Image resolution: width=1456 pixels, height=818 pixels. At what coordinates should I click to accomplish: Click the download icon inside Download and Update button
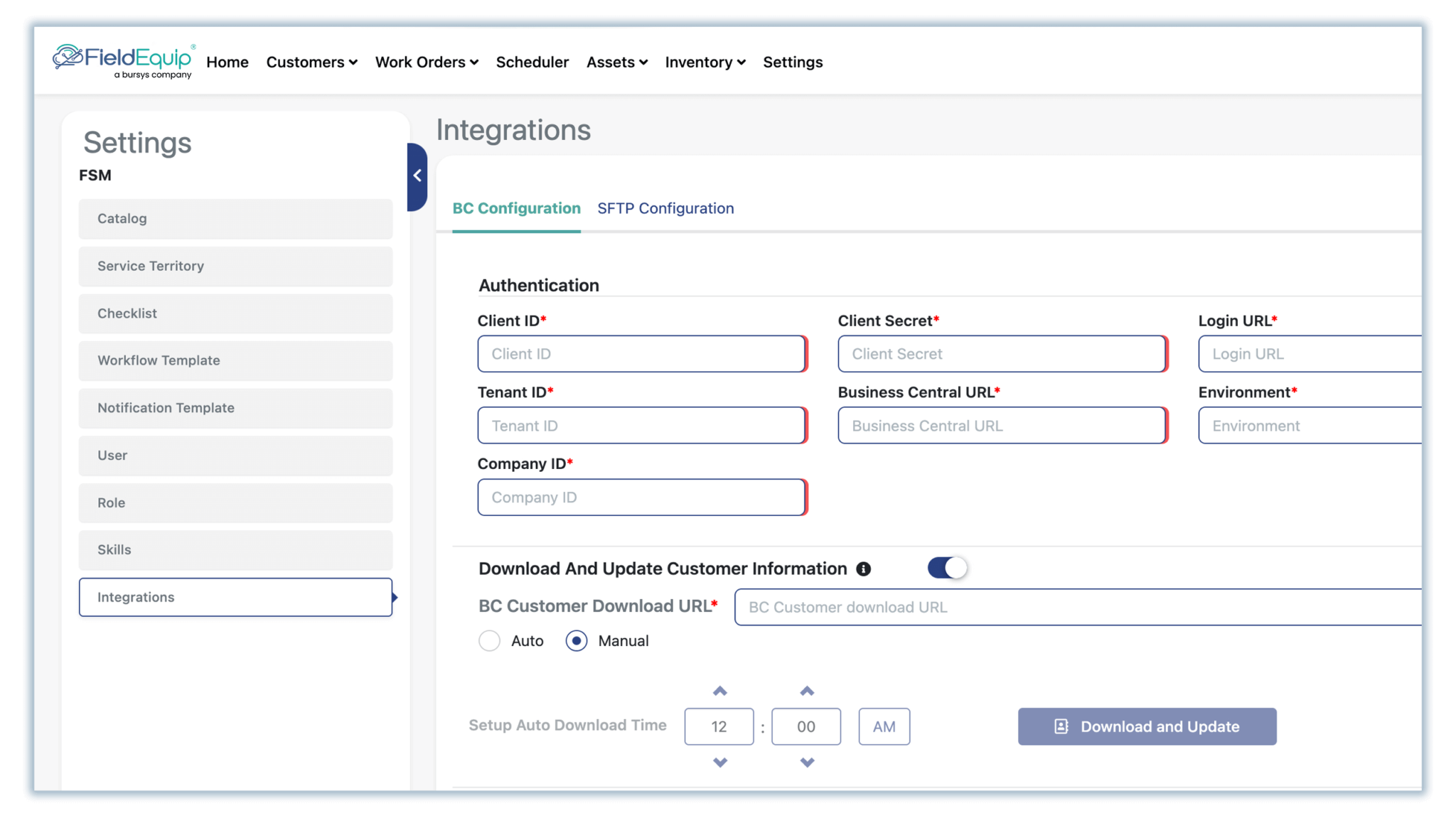pos(1060,726)
